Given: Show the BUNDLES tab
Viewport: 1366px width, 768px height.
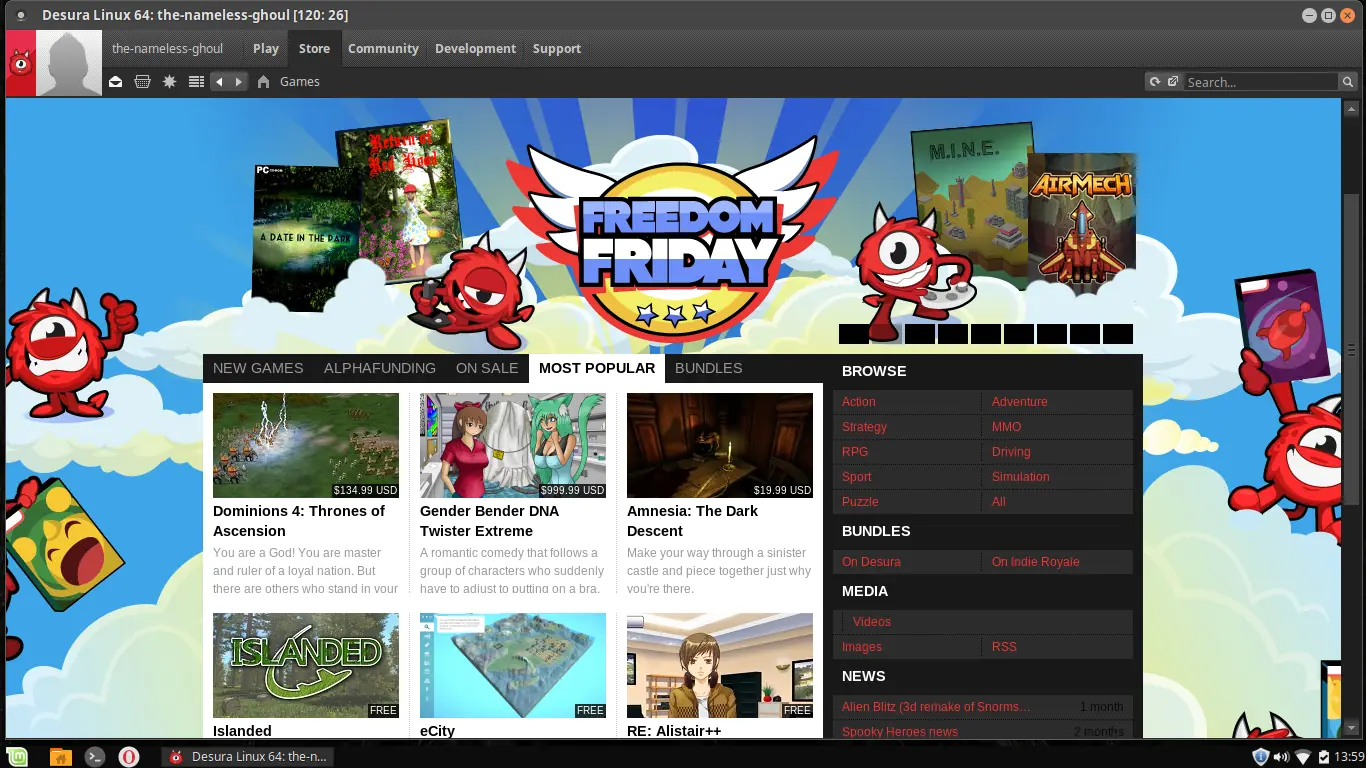Looking at the screenshot, I should [708, 368].
